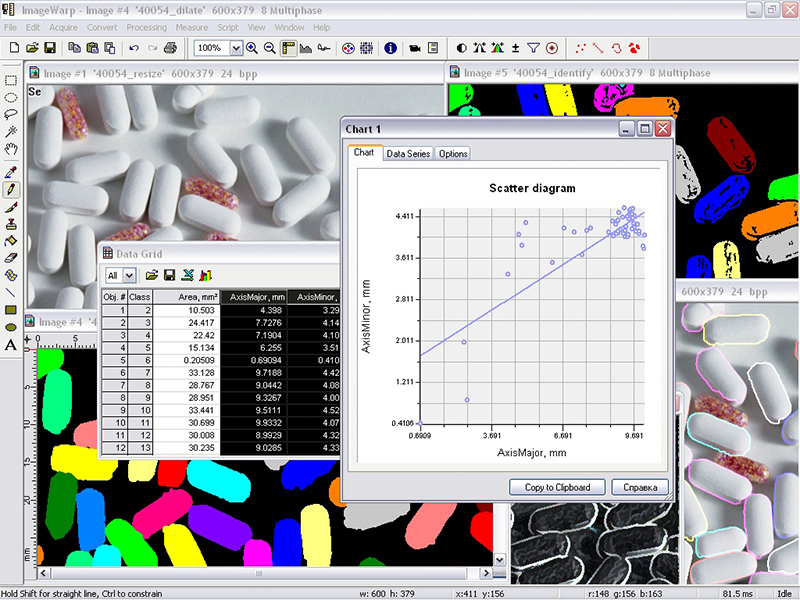The height and width of the screenshot is (600, 800).
Task: Choose the eyedropper tool
Action: click(11, 172)
